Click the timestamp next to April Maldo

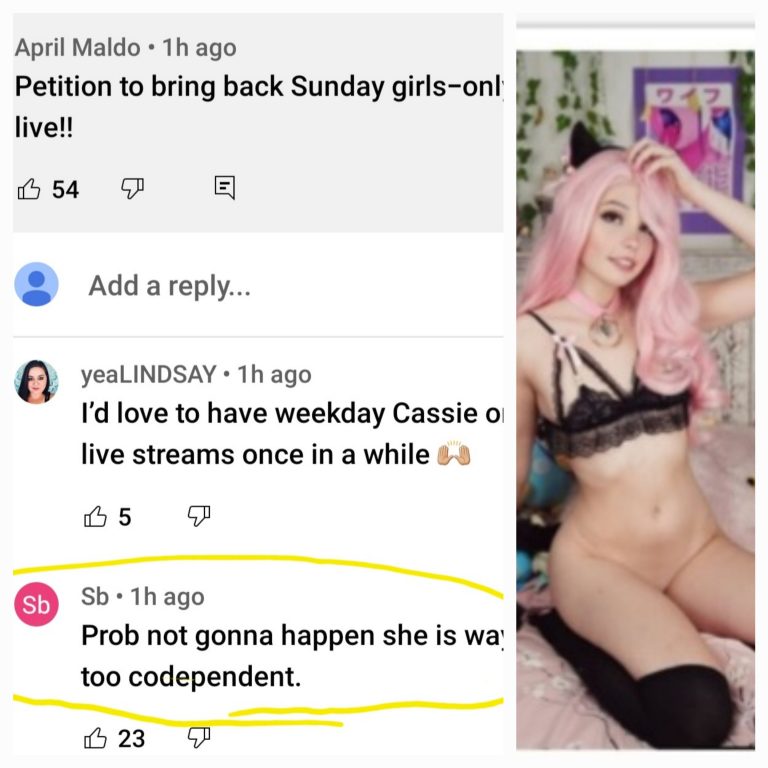[199, 48]
